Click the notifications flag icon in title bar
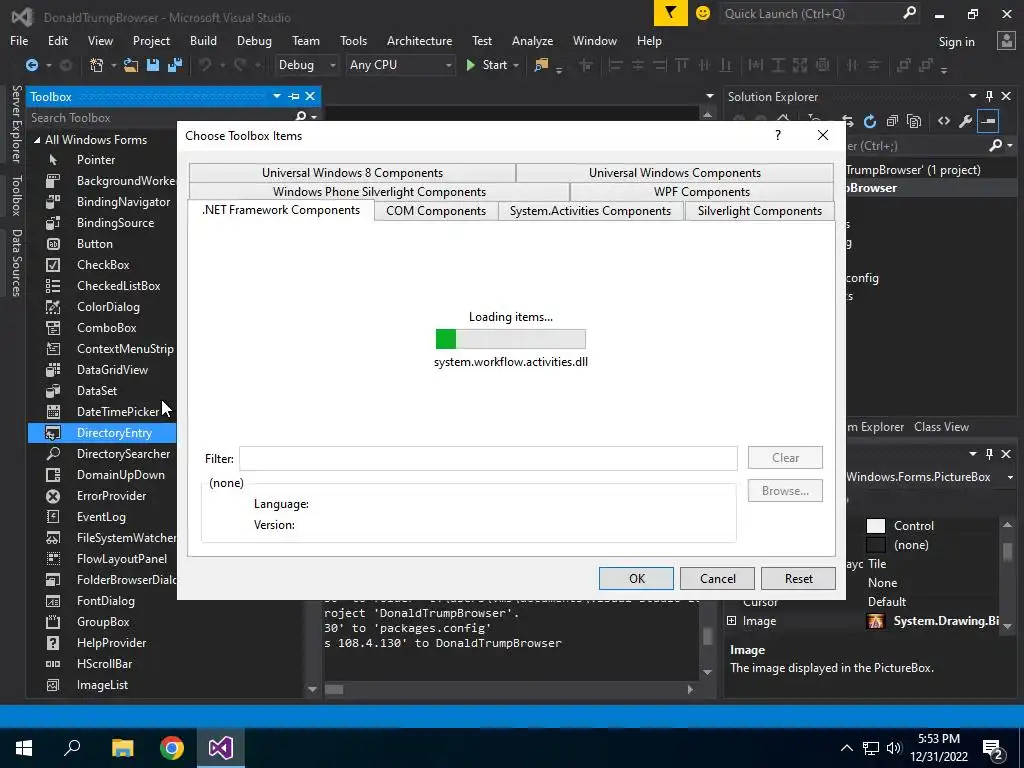This screenshot has height=768, width=1024. 670,13
